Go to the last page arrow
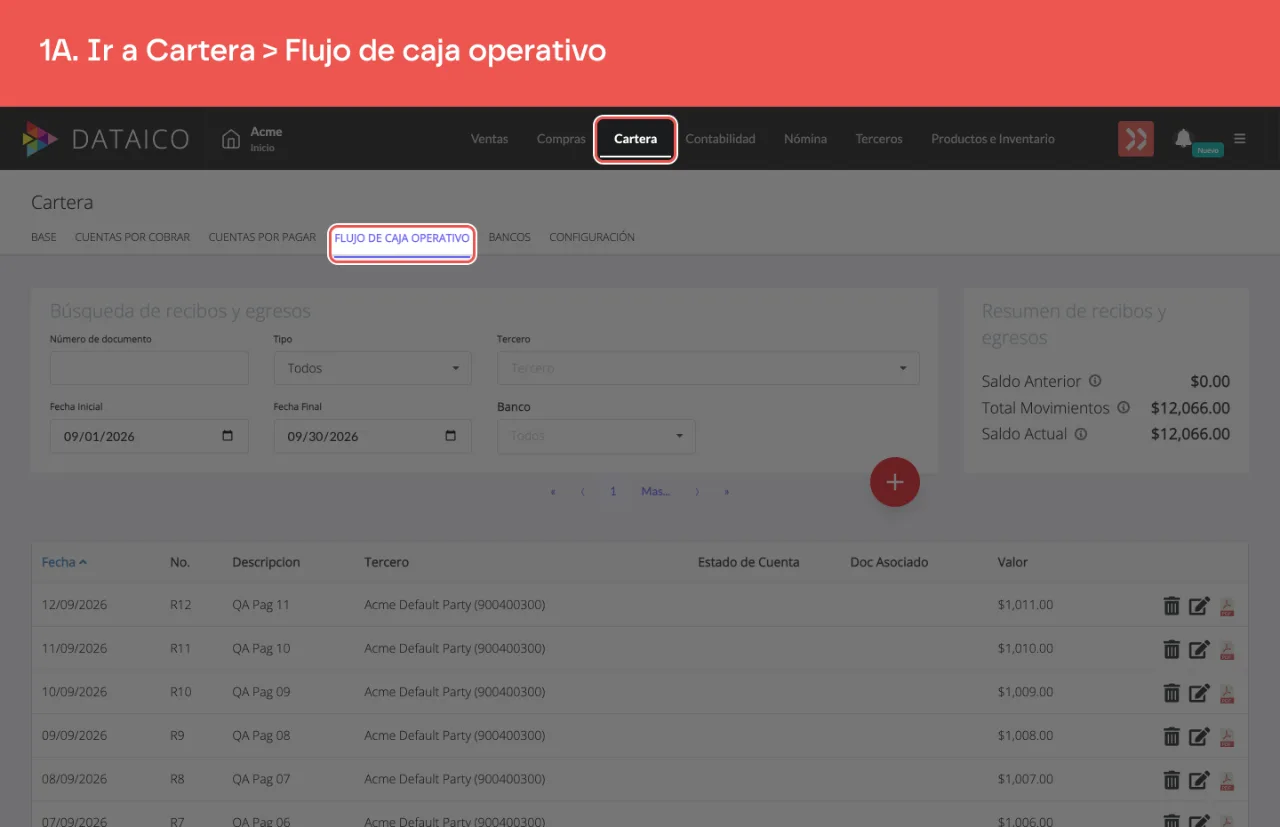 727,491
